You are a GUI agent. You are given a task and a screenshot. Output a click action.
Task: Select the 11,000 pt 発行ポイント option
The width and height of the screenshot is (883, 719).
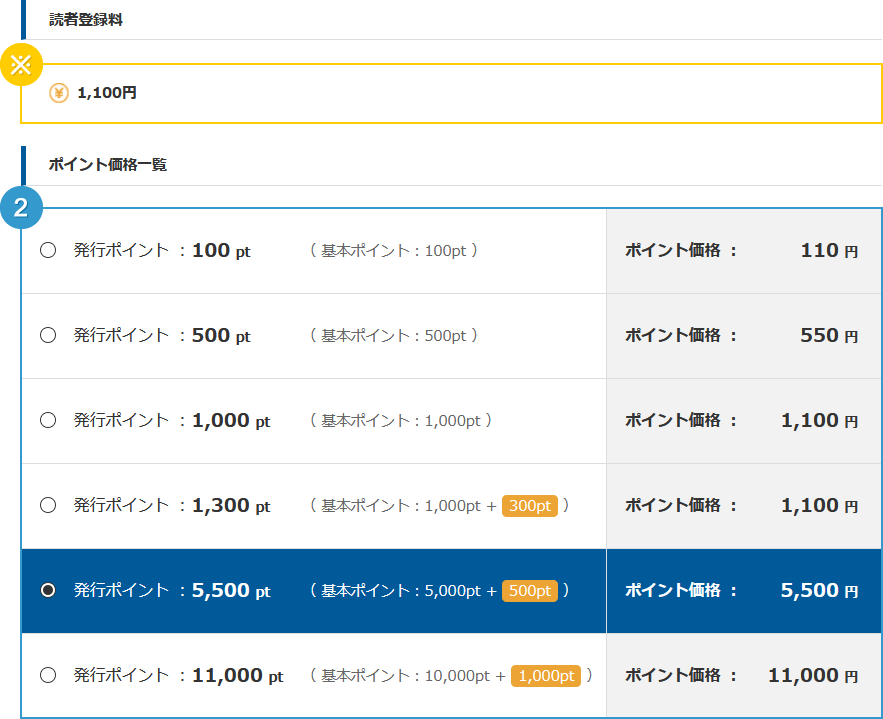point(47,676)
